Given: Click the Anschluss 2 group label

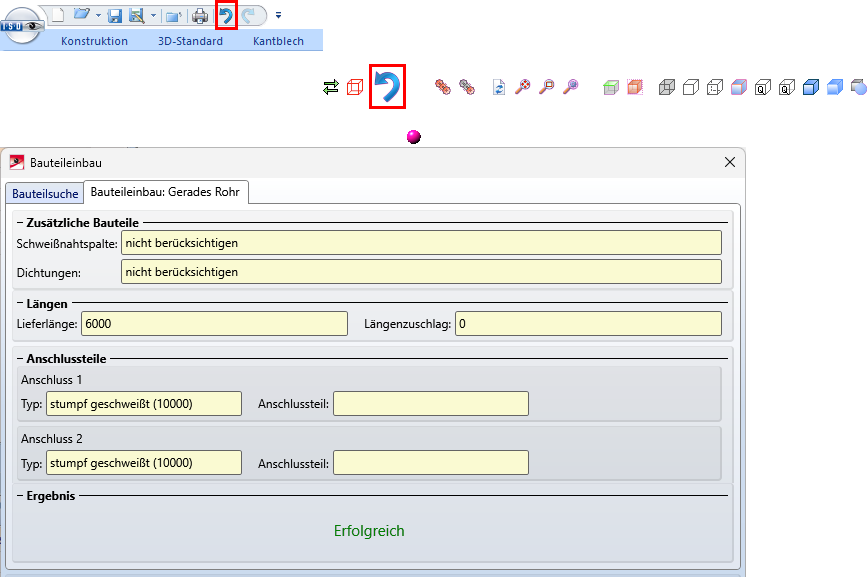Looking at the screenshot, I should [51, 439].
